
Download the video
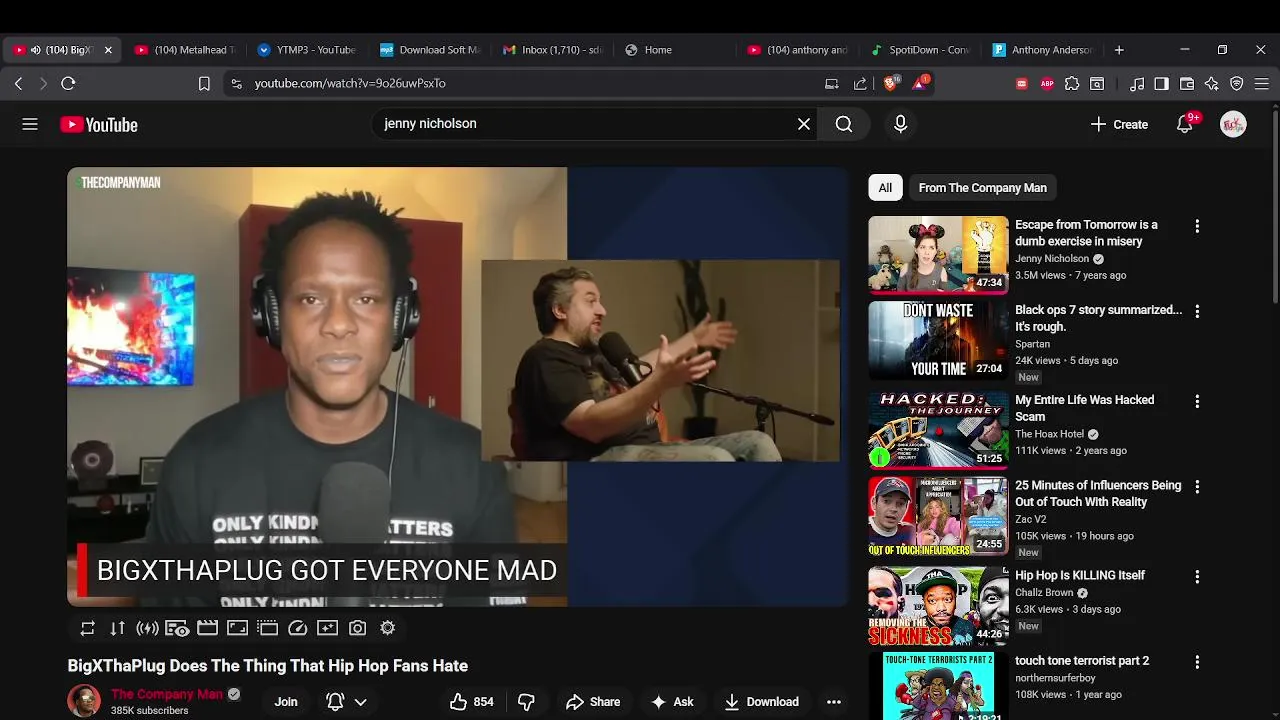(762, 702)
